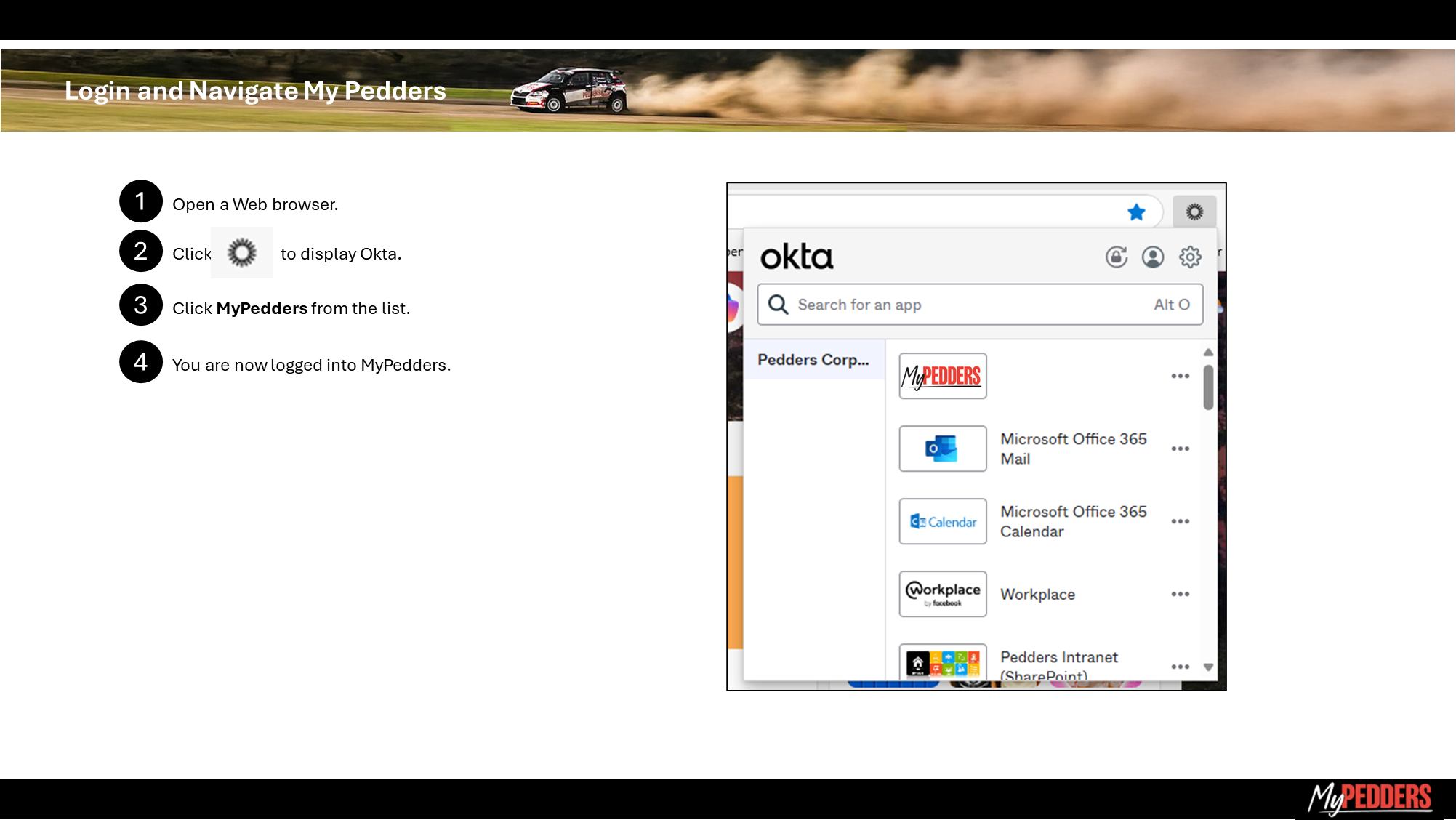Screen dimensions: 1456x820
Task: Open three-dot menu for Office 365 Calendar
Action: 1180,521
